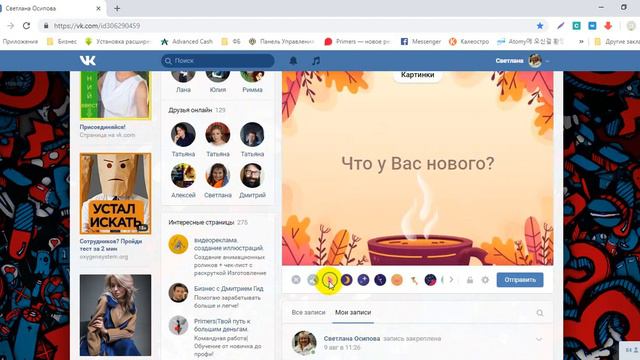Open friend Светлана's avatar in online friends

click(x=218, y=176)
